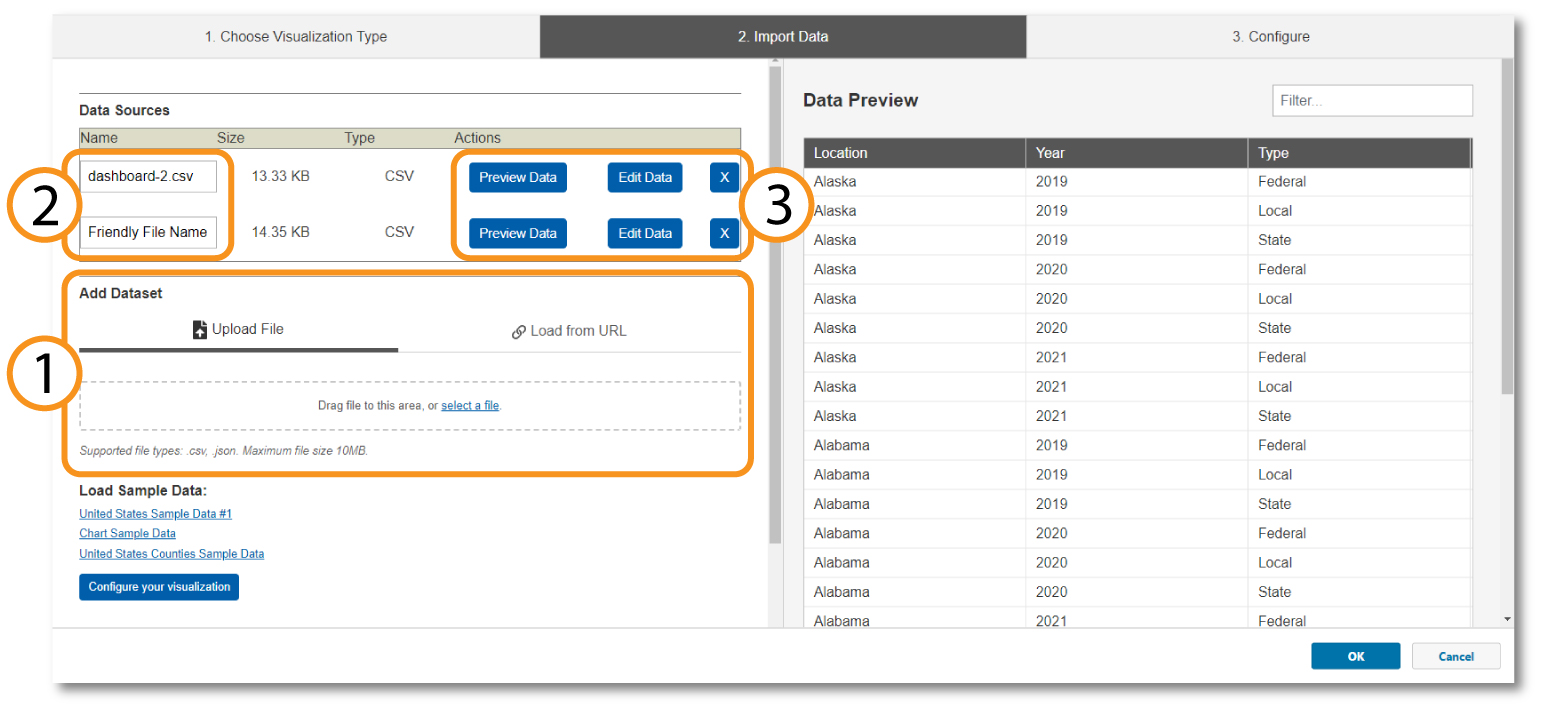Rename the dashboard-2.csv name field
Viewport: 1541px width, 710px height.
pos(147,176)
